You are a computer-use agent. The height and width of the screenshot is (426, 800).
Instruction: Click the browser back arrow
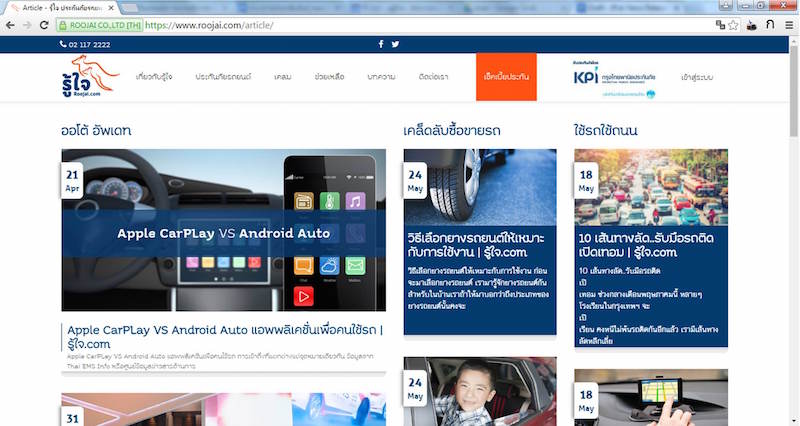tap(10, 25)
